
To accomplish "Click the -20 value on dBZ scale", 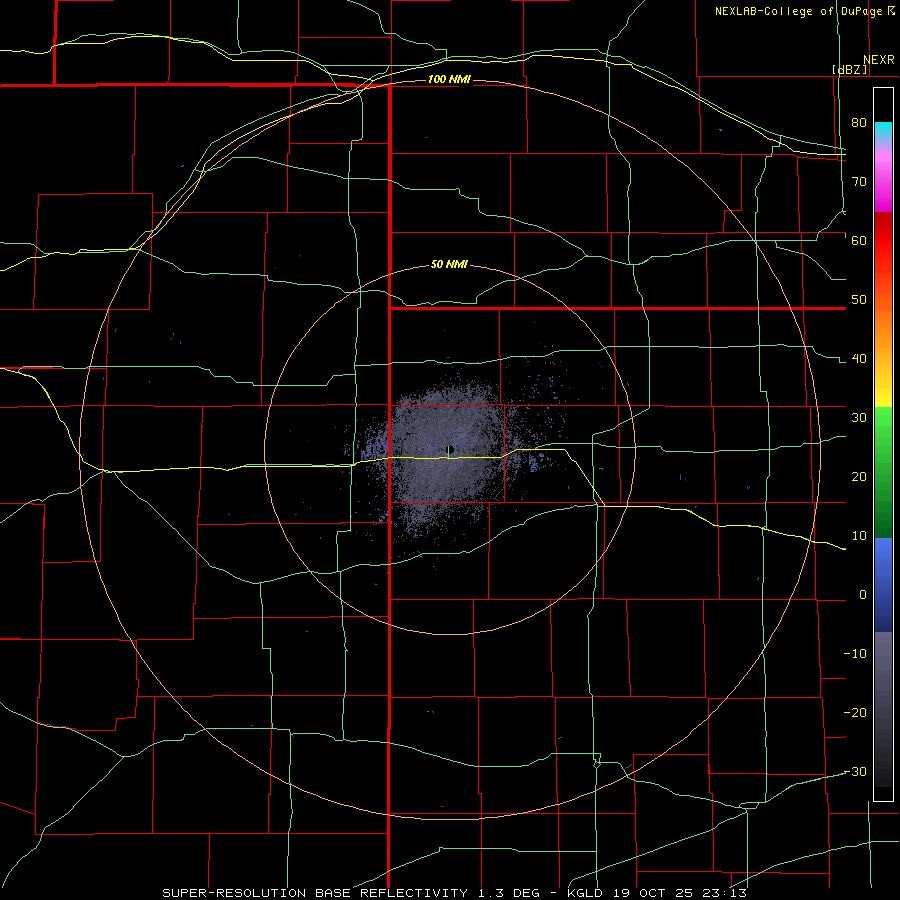I will point(855,713).
